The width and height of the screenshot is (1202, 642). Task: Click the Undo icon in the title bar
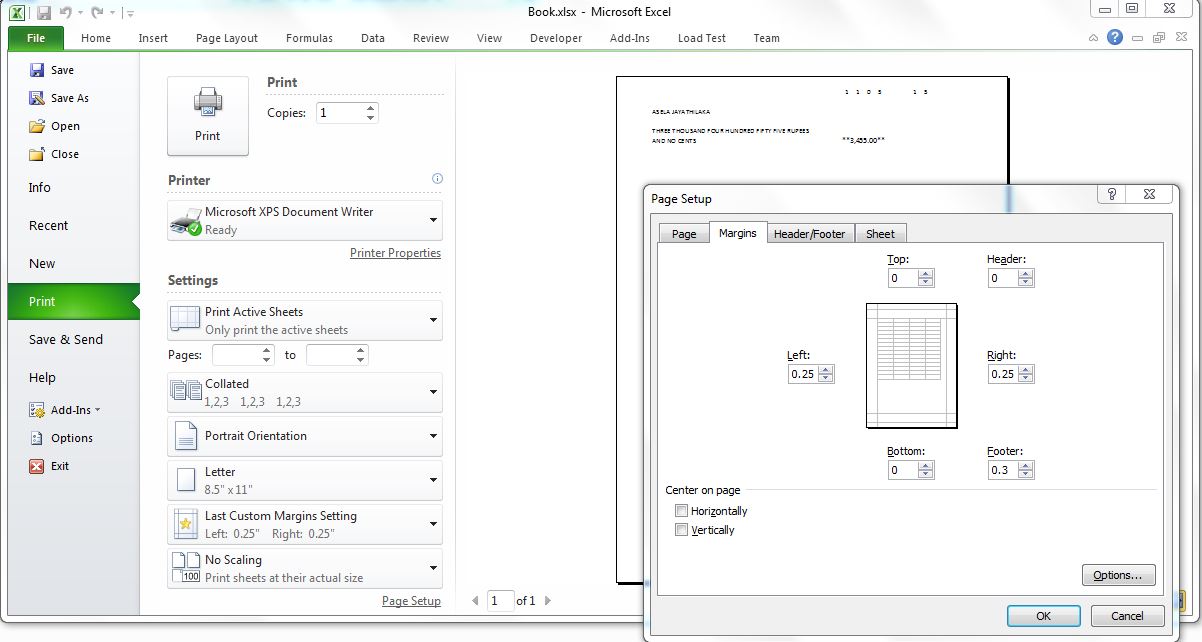(x=66, y=13)
